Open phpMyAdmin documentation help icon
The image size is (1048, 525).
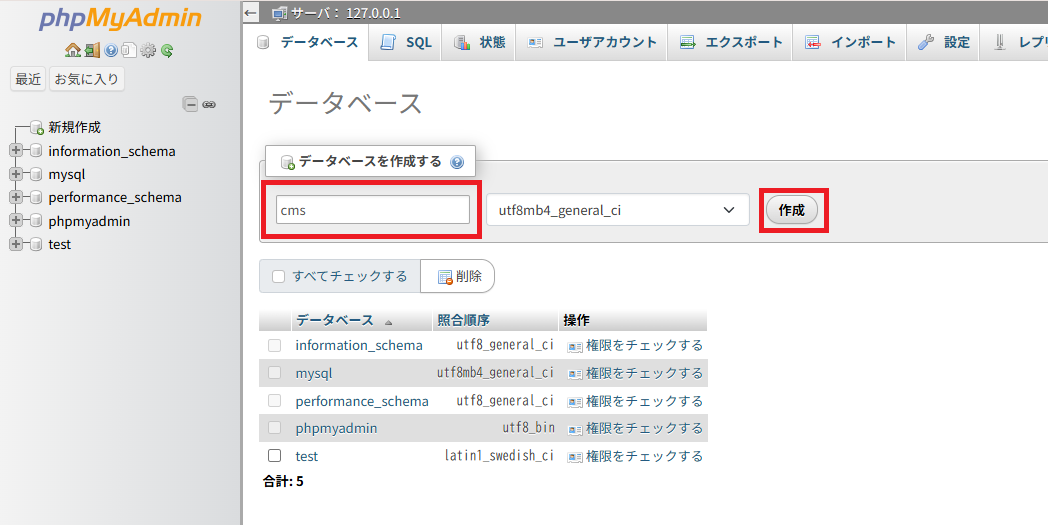click(x=110, y=50)
